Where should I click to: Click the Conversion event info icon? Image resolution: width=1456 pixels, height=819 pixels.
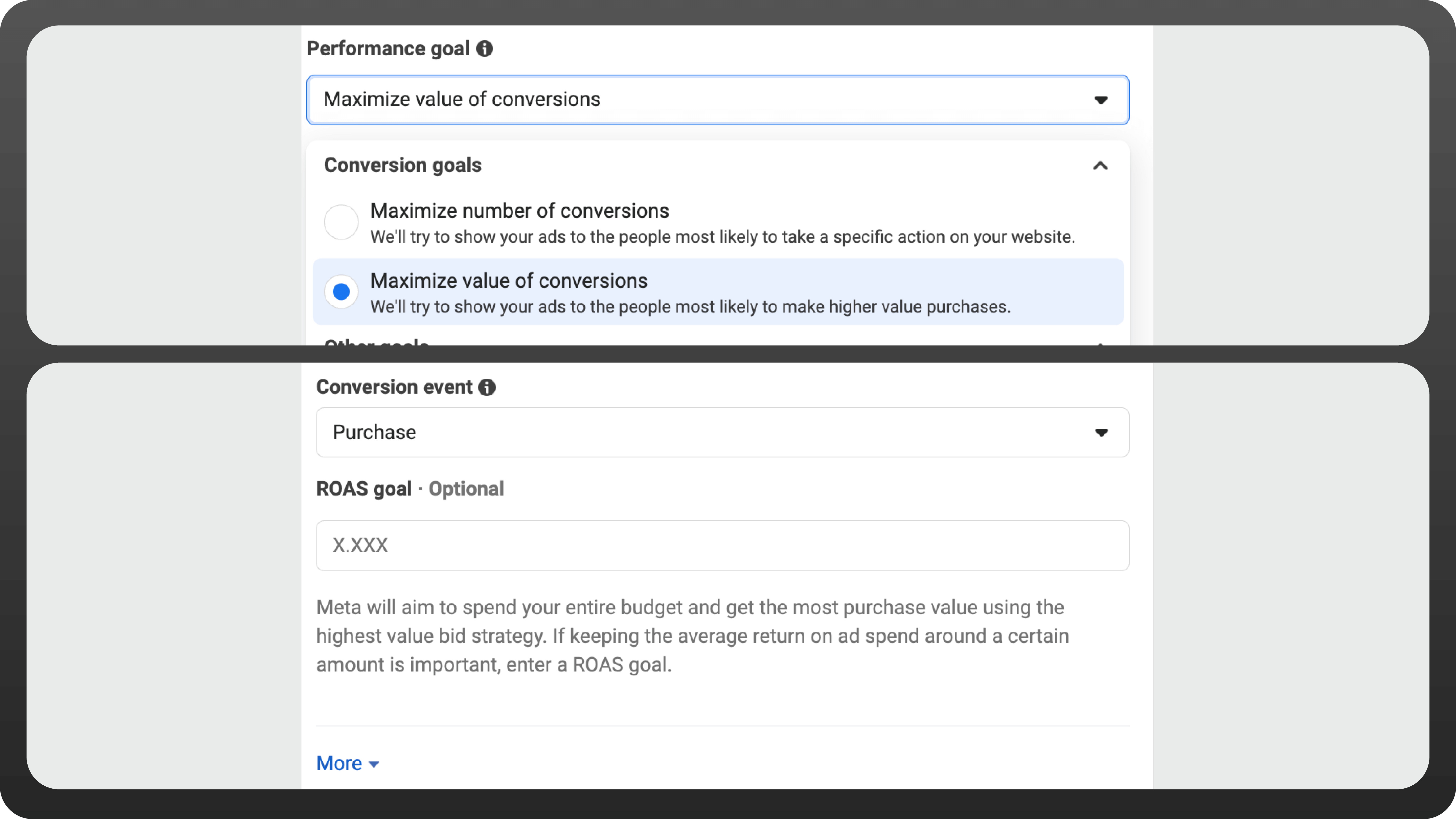tap(487, 387)
